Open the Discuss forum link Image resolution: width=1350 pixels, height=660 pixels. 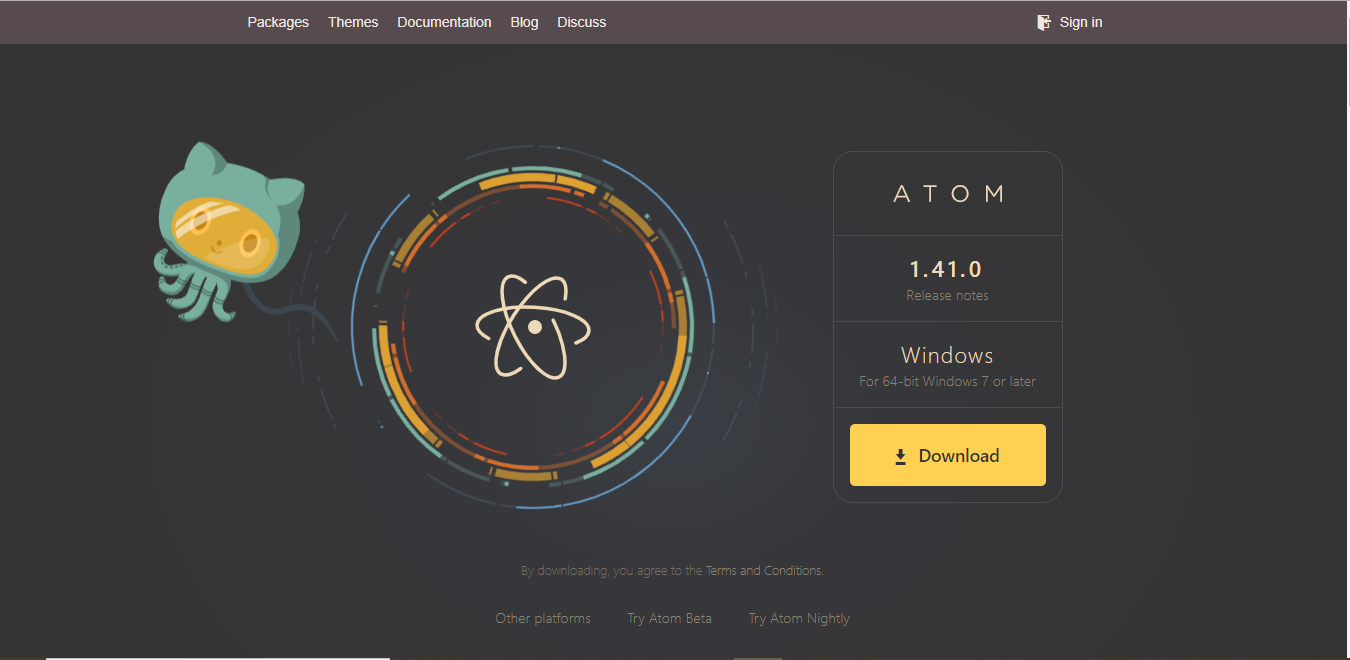point(582,22)
